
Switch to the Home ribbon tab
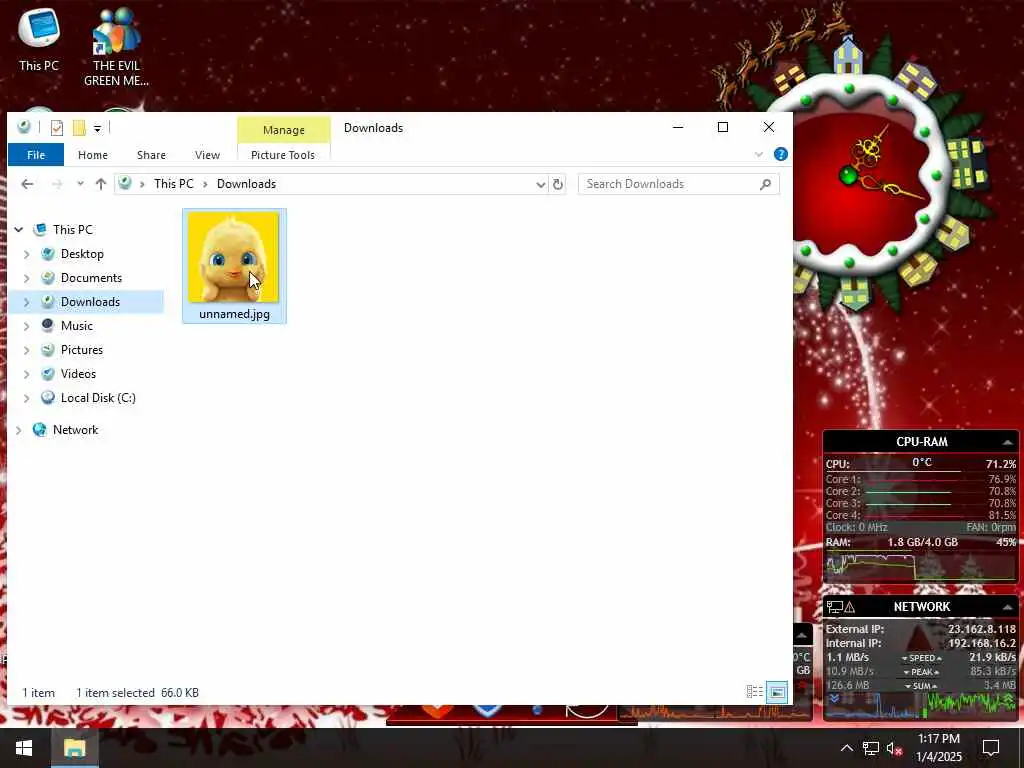pyautogui.click(x=93, y=155)
